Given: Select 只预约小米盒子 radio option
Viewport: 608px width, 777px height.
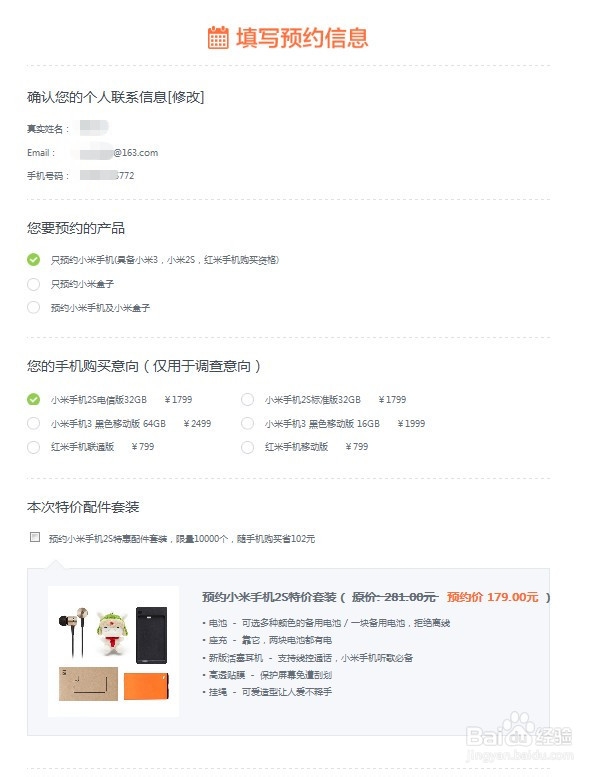Looking at the screenshot, I should pos(33,283).
